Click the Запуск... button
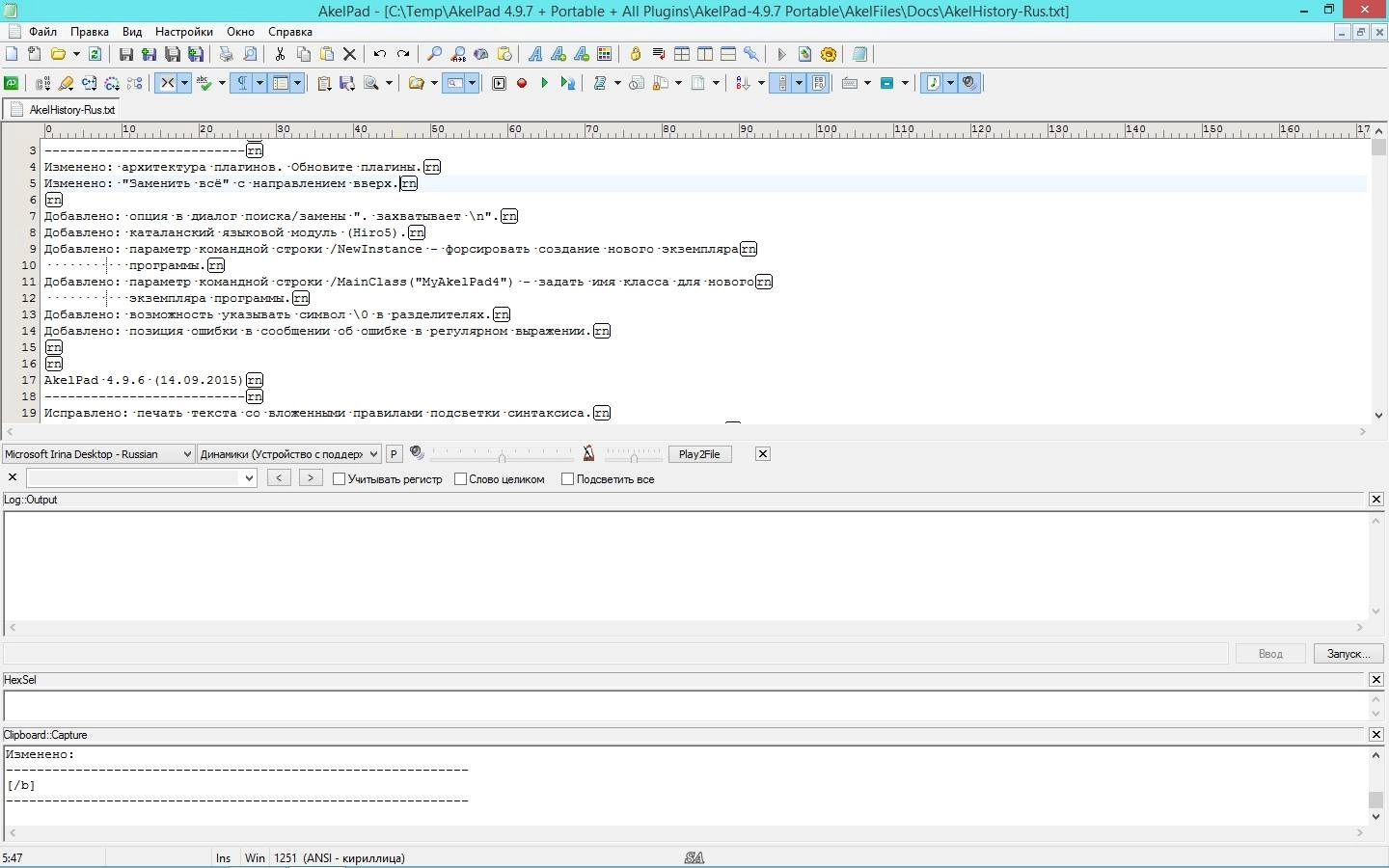The image size is (1389, 868). (x=1348, y=654)
